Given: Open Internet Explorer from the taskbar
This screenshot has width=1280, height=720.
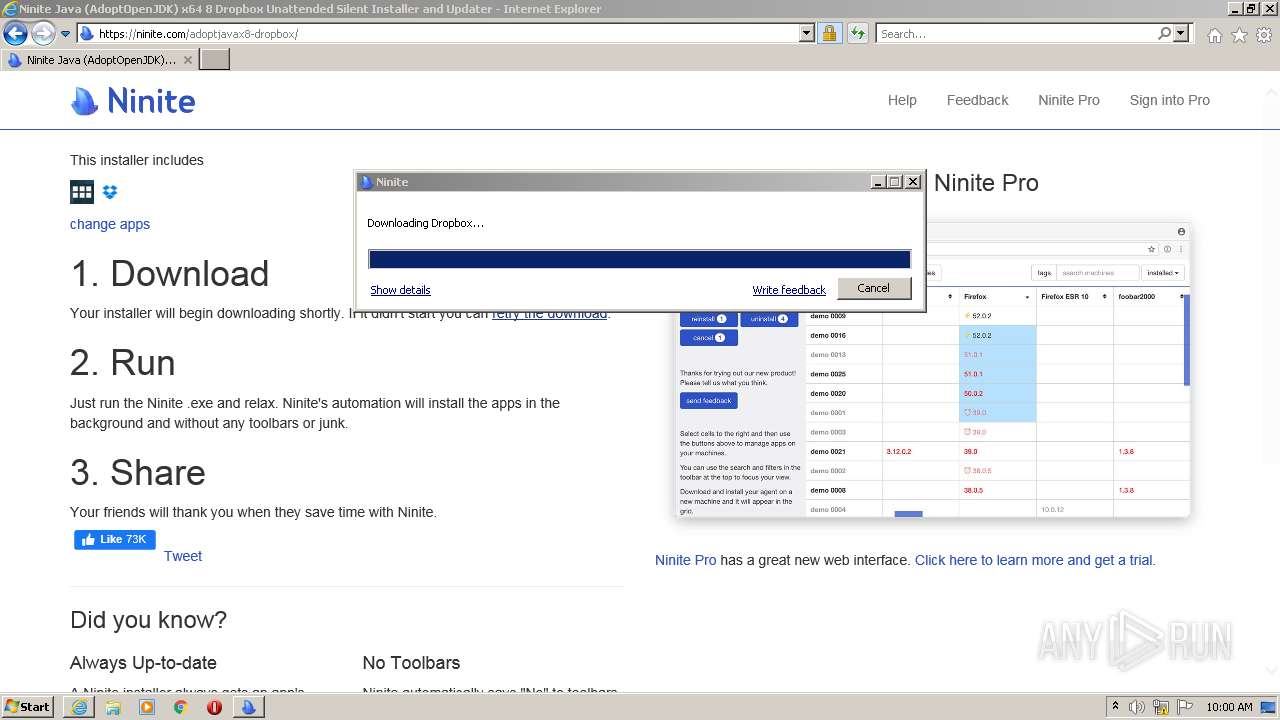Looking at the screenshot, I should pos(79,707).
